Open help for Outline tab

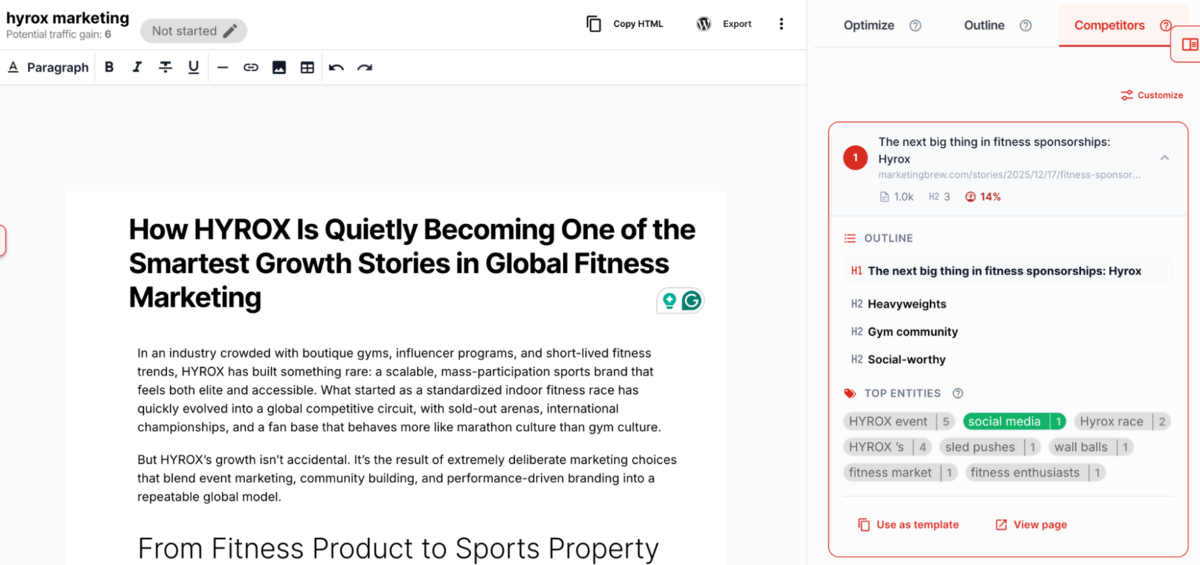tap(1025, 26)
